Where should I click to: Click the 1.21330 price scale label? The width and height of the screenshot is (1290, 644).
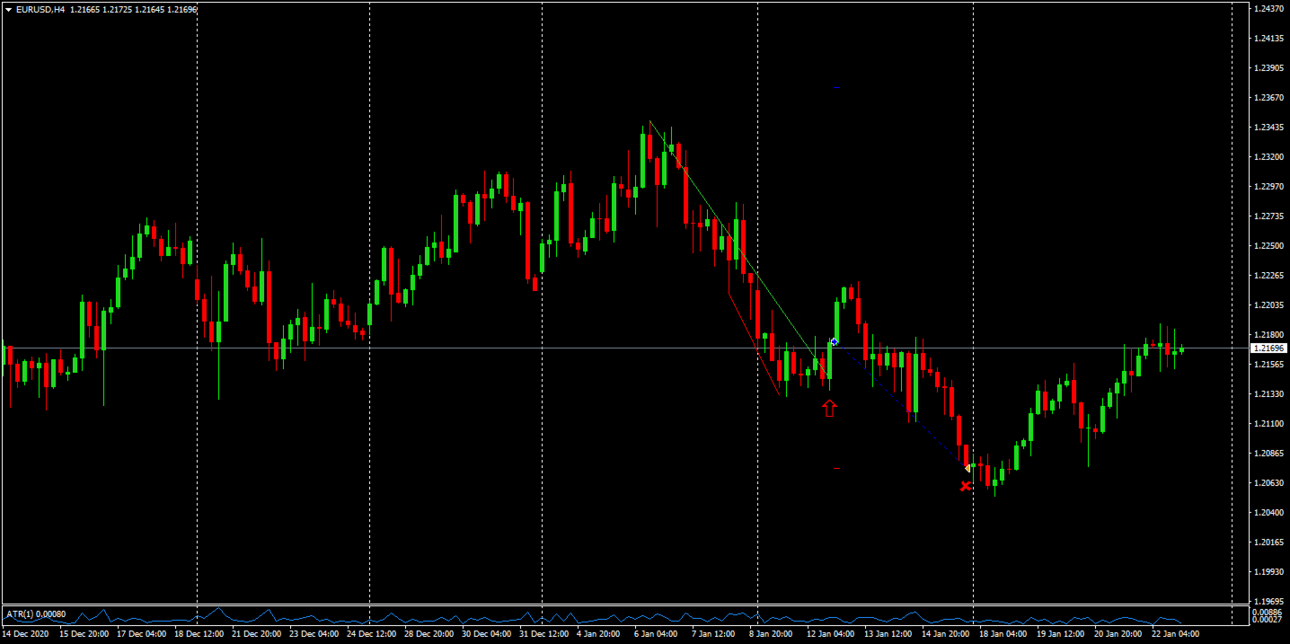pos(1267,394)
